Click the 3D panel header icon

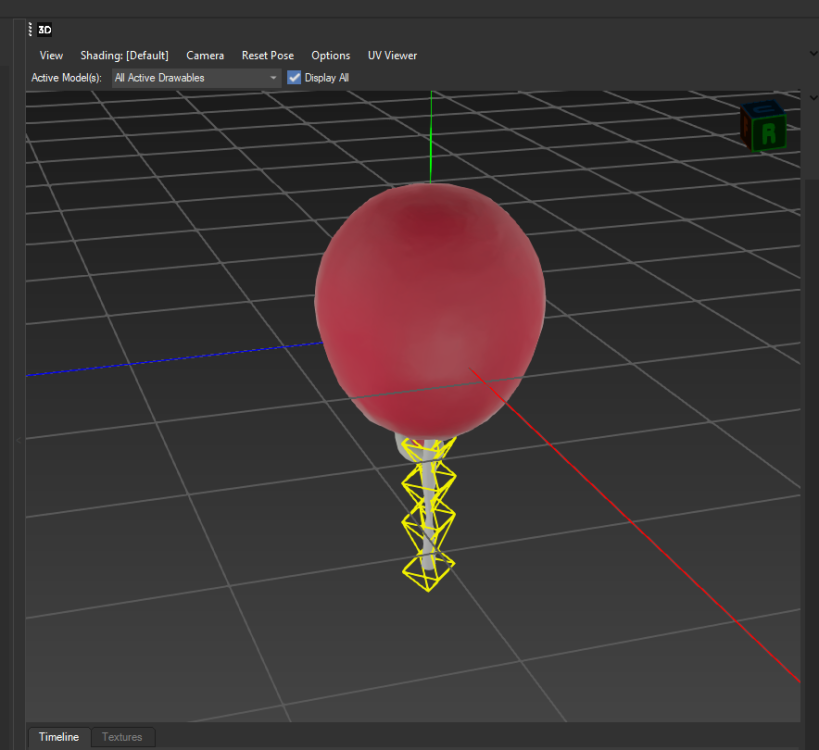point(45,30)
